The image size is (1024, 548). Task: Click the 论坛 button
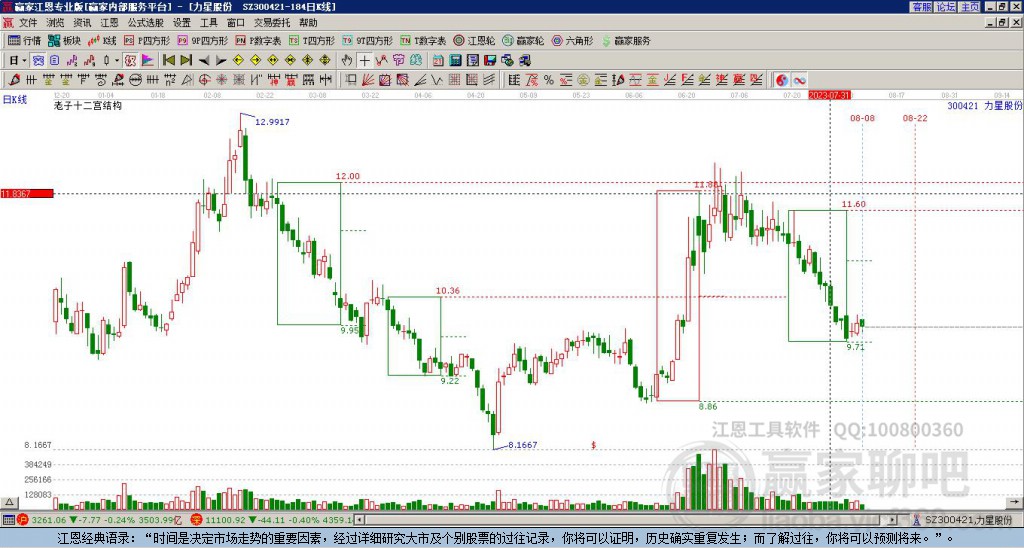click(x=946, y=7)
